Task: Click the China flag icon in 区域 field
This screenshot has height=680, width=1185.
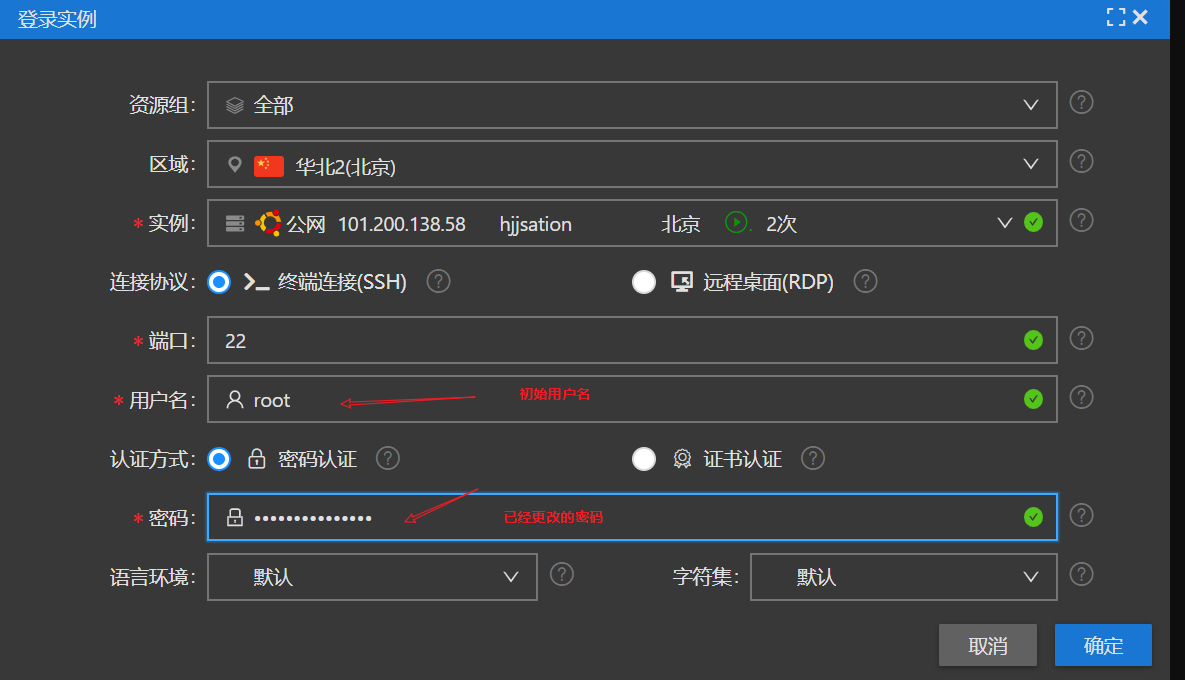Action: pyautogui.click(x=269, y=165)
